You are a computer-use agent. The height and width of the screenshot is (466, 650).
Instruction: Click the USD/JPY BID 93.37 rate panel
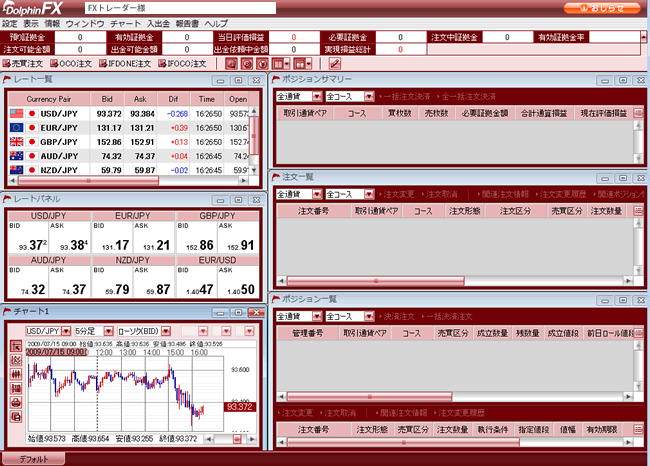[29, 237]
